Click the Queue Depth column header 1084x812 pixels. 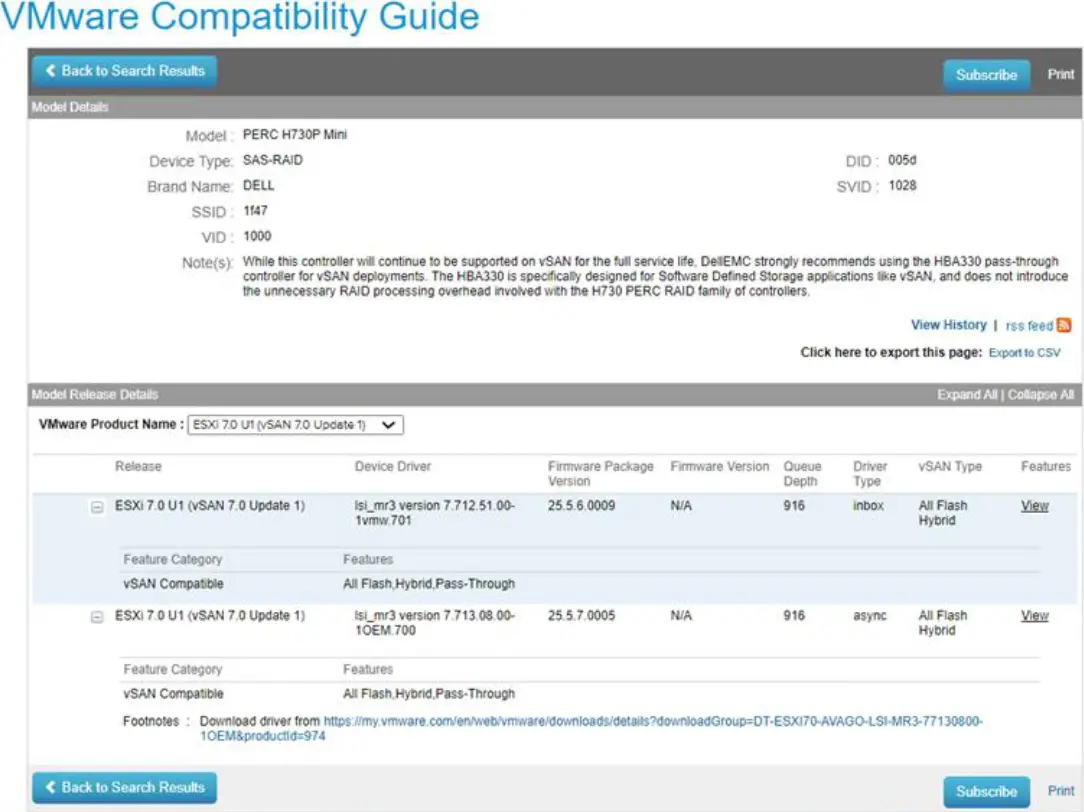802,473
